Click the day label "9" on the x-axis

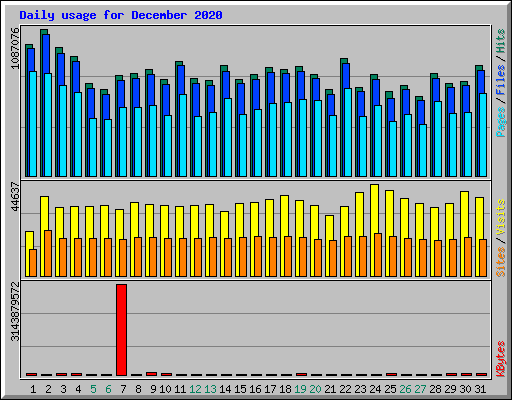[153, 389]
